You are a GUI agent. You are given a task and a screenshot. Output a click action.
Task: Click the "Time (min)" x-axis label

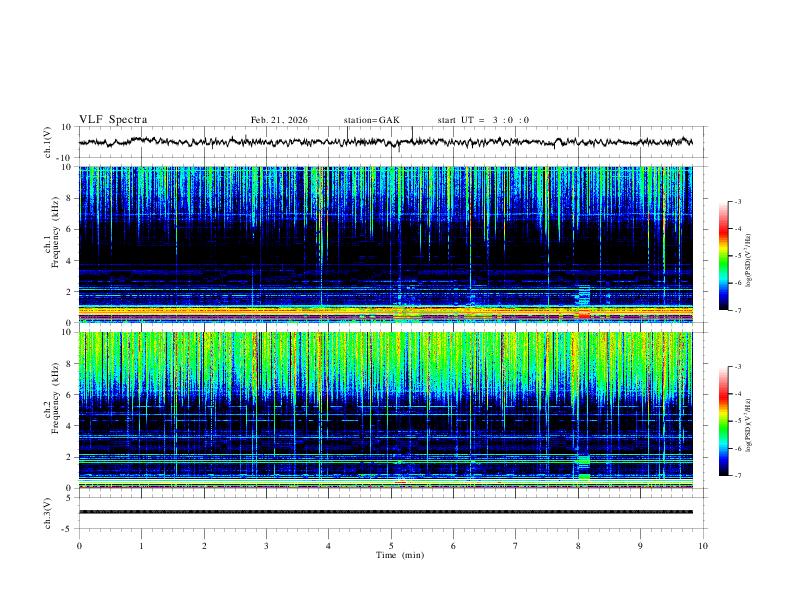pyautogui.click(x=400, y=555)
